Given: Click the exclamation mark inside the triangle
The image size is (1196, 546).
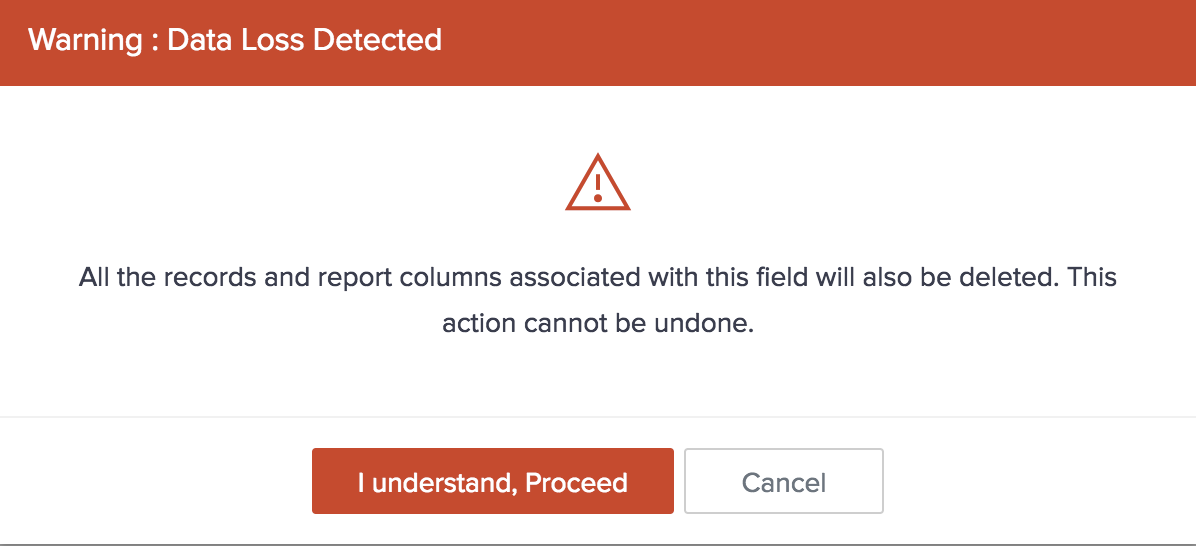Looking at the screenshot, I should pos(597,187).
